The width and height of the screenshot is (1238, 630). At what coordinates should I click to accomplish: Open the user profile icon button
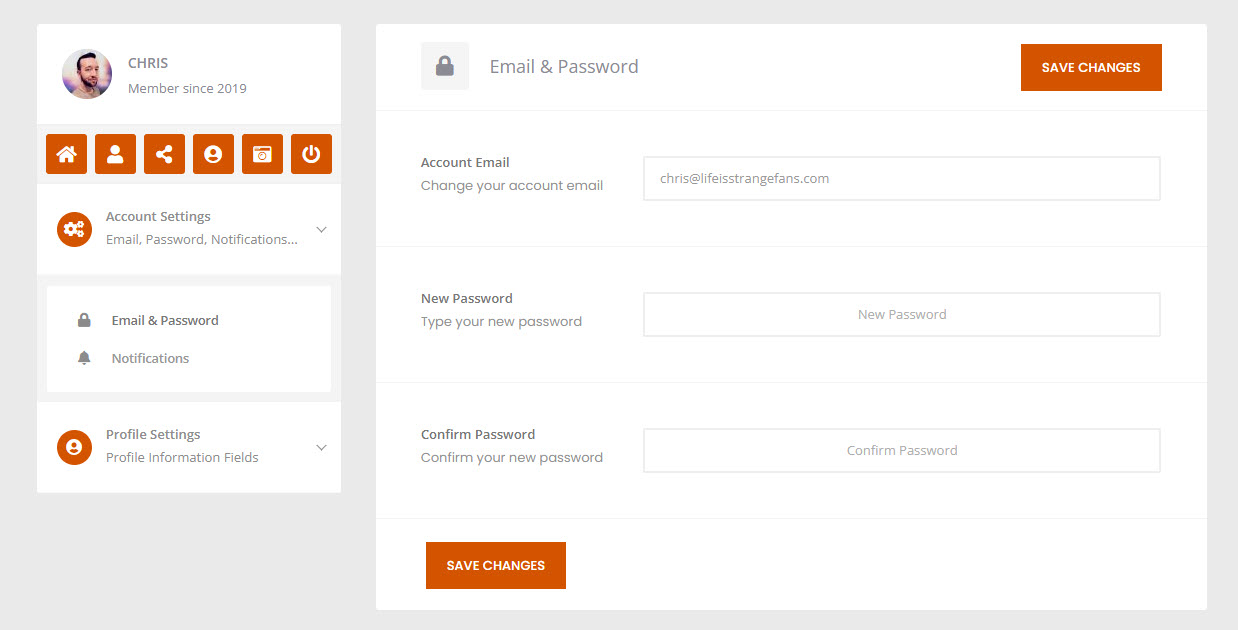(115, 154)
